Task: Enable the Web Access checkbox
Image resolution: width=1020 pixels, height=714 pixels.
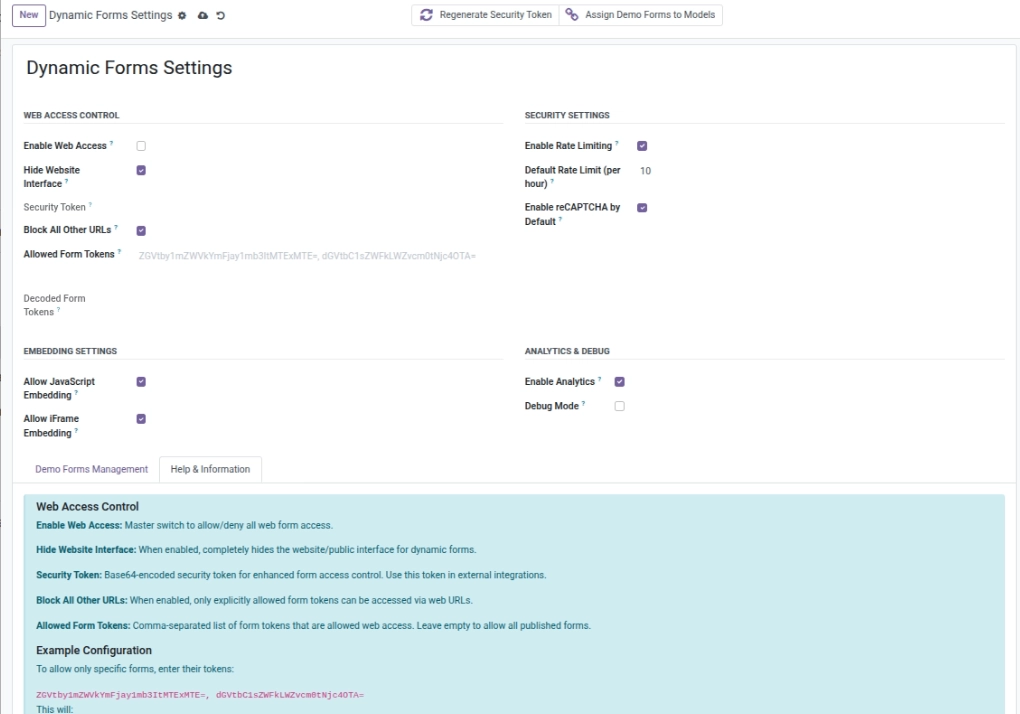Action: pos(141,146)
